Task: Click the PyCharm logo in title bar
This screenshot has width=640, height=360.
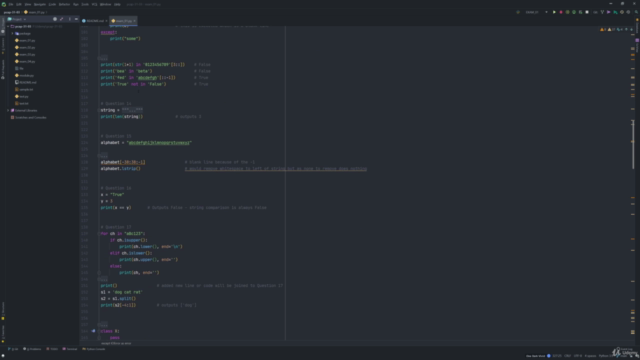Action: 4,4
